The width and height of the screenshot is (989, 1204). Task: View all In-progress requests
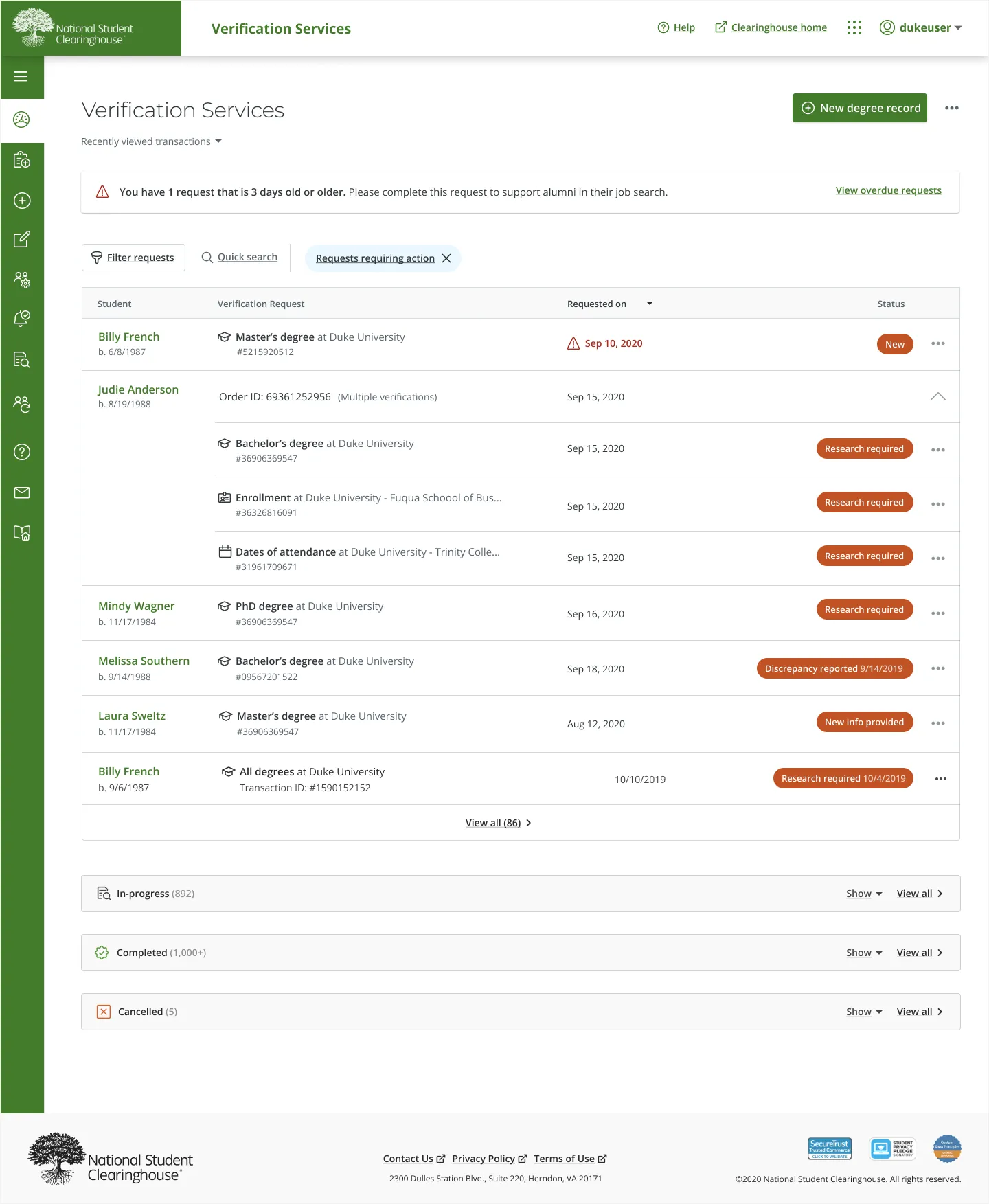click(x=920, y=894)
